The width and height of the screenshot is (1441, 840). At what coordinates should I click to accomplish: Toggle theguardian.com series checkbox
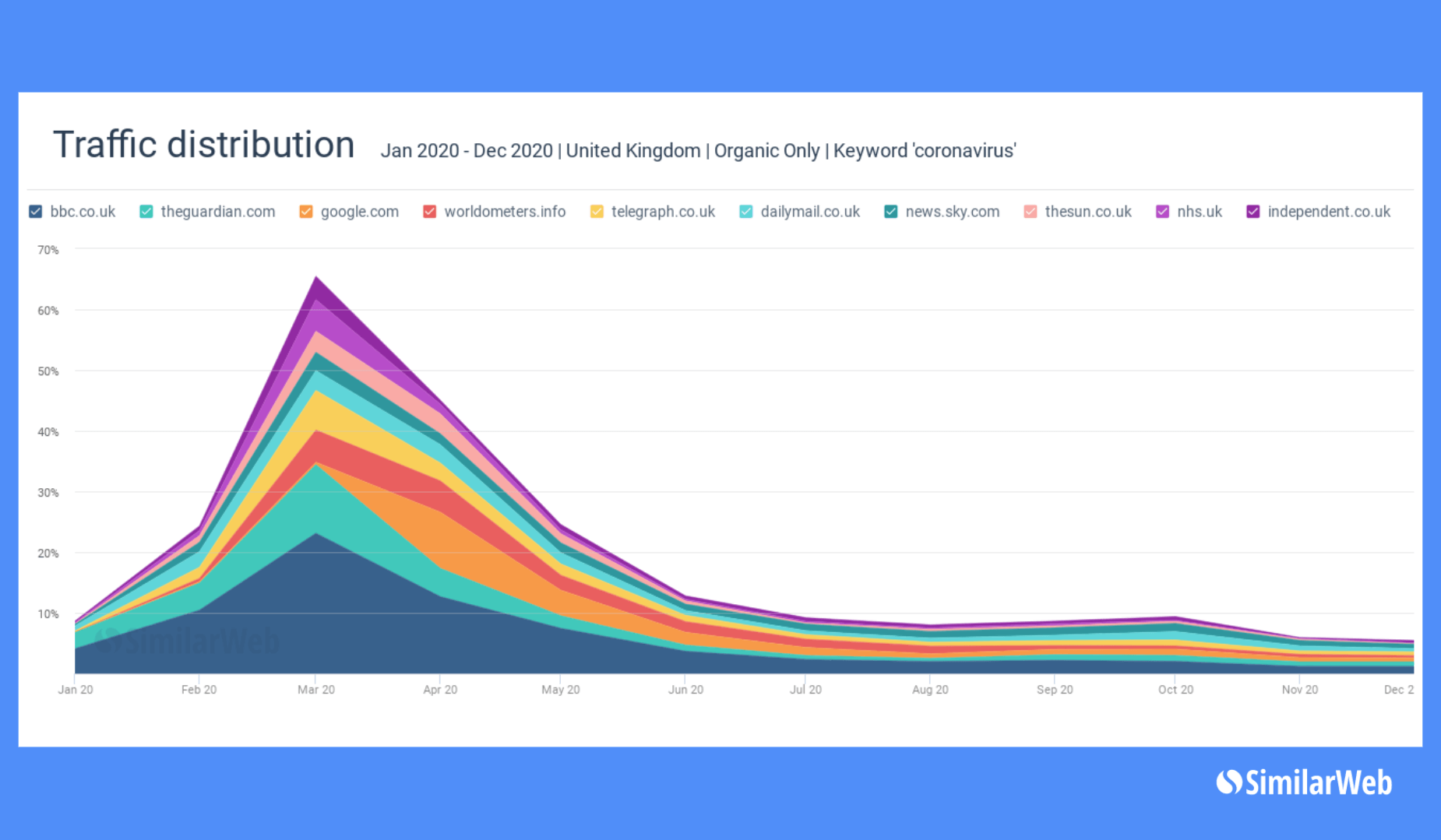146,212
